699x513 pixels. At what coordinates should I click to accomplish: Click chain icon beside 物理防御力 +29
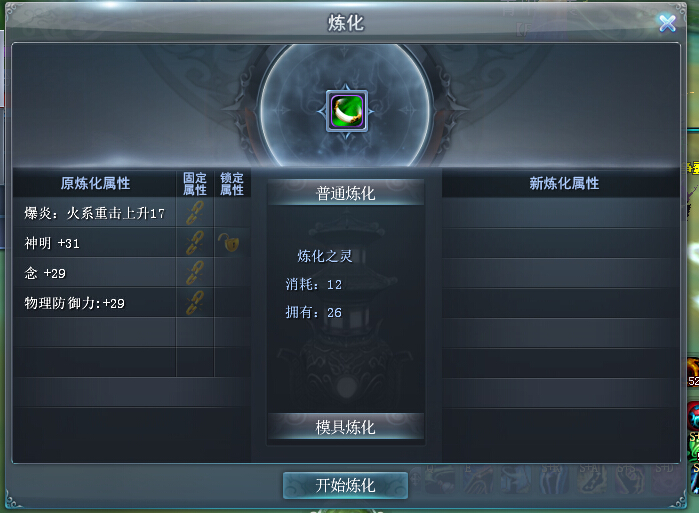pos(195,303)
